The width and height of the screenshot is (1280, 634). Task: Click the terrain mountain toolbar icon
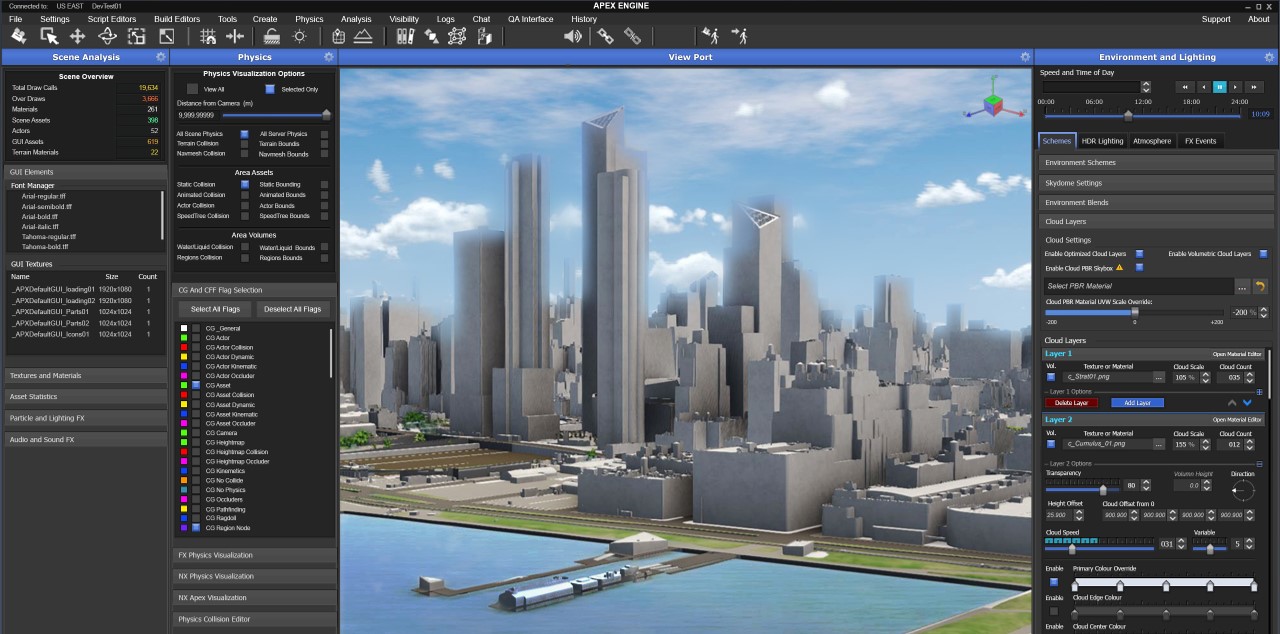(x=363, y=36)
